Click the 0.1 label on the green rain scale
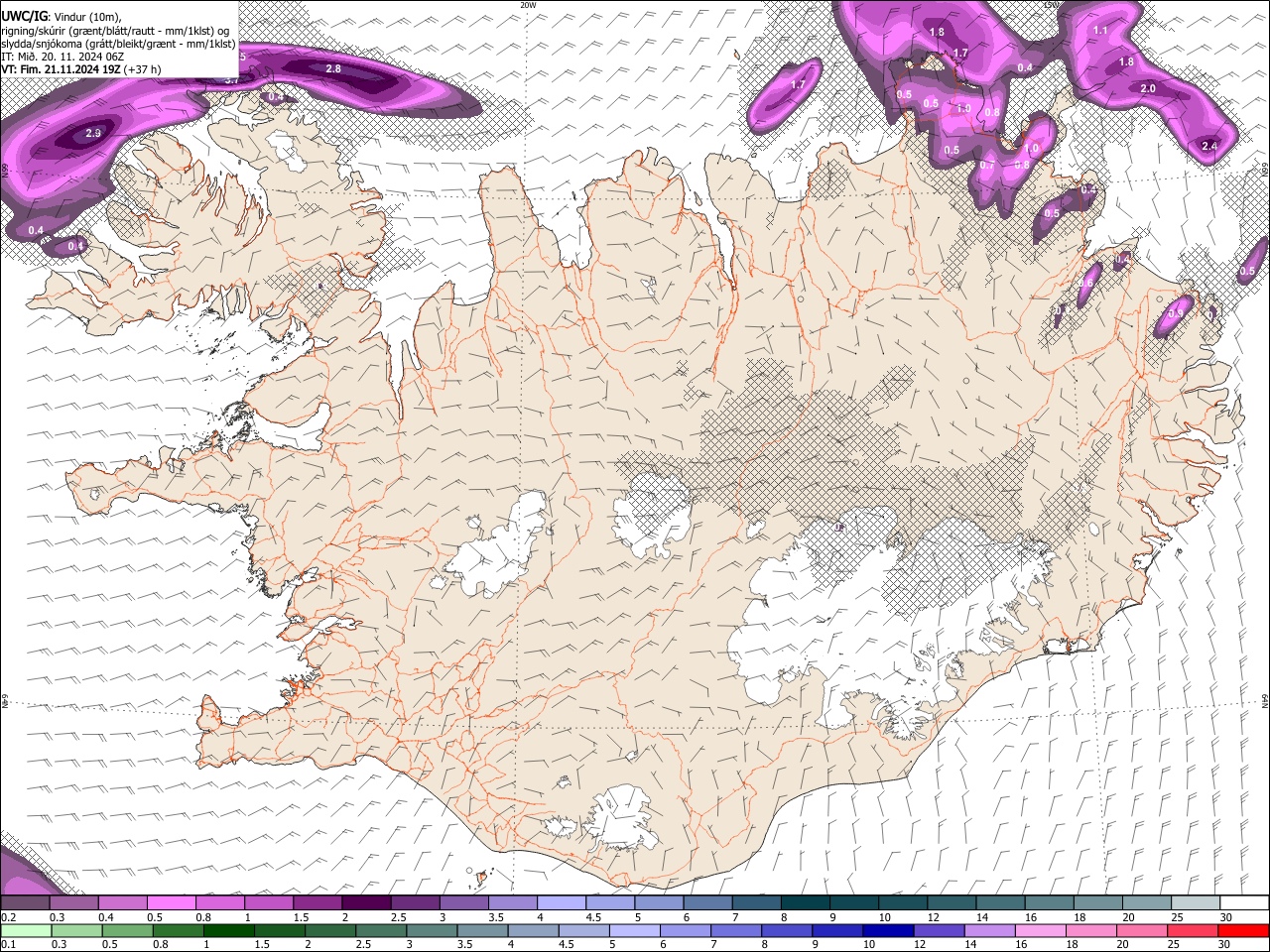This screenshot has height=952, width=1270. coord(7,944)
